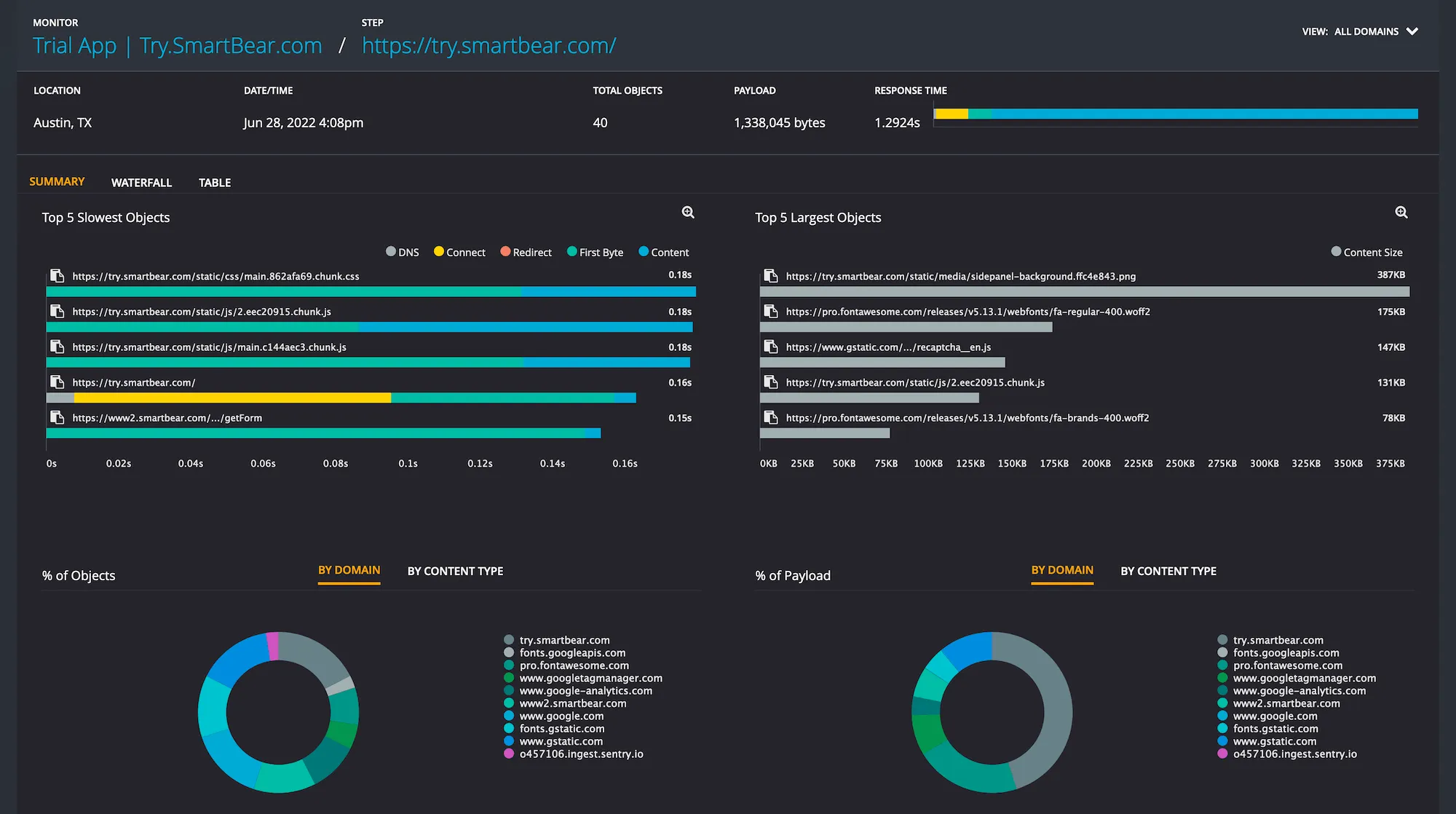Click blue segment of response time bar
This screenshot has height=814, width=1456.
[1205, 114]
